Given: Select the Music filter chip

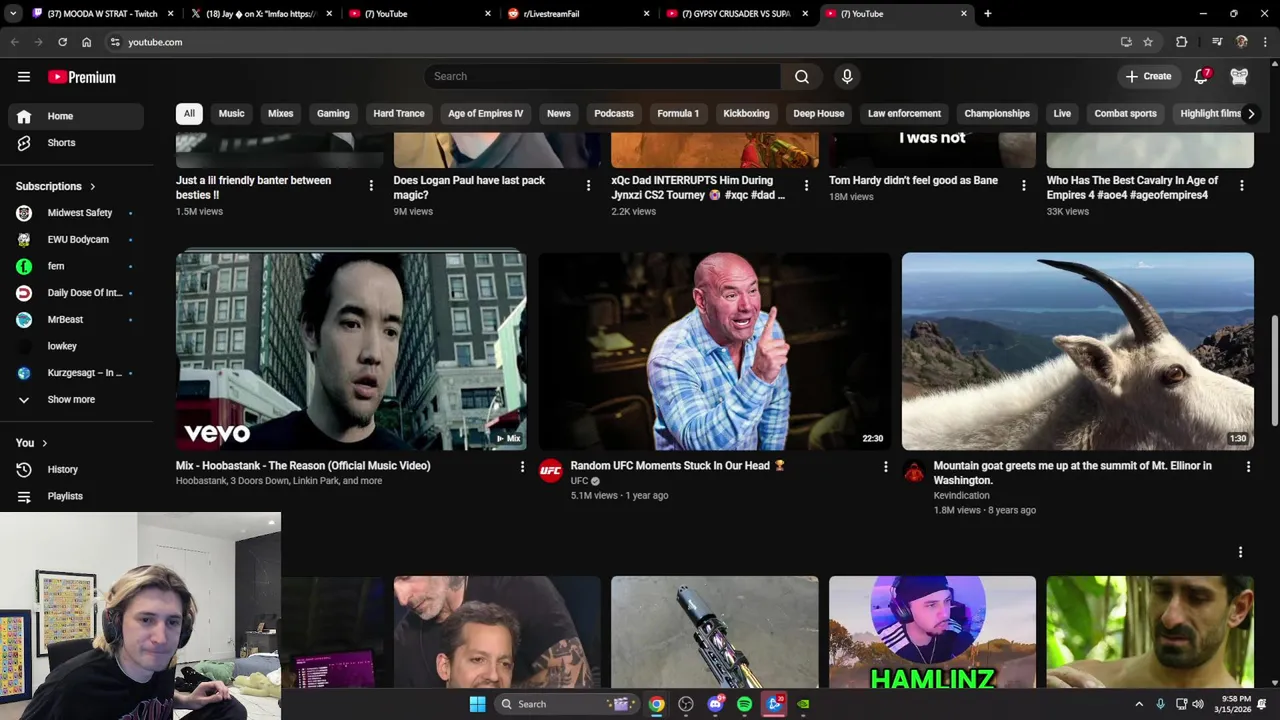Looking at the screenshot, I should [231, 114].
